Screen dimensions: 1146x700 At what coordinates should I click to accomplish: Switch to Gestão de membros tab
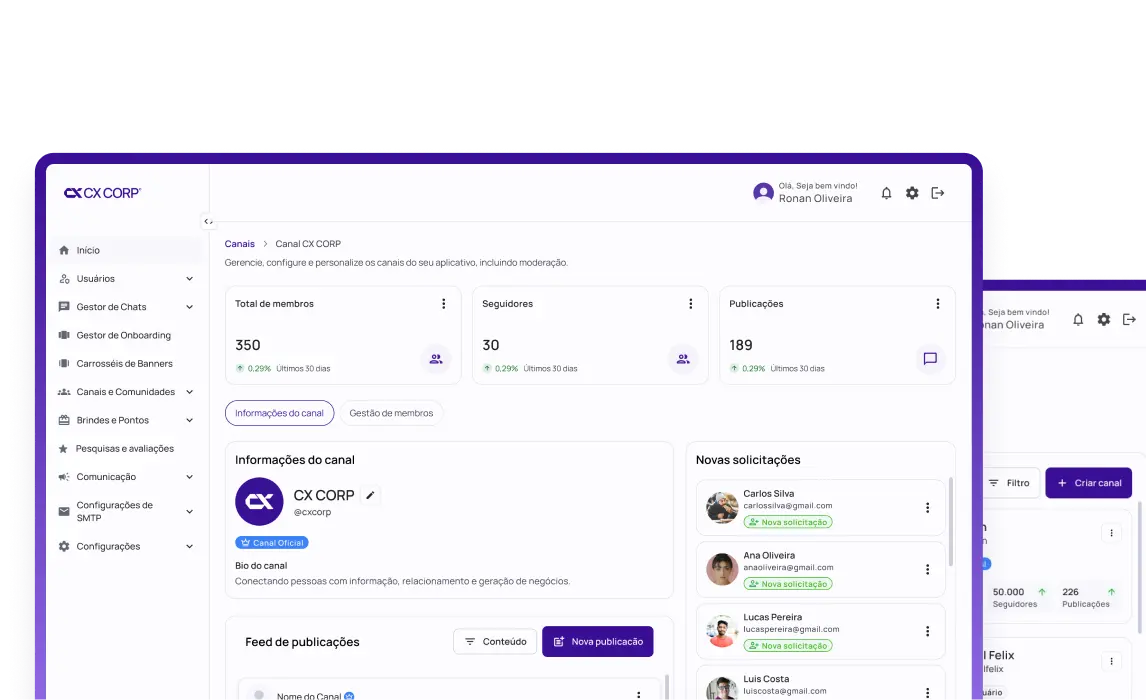click(x=391, y=413)
